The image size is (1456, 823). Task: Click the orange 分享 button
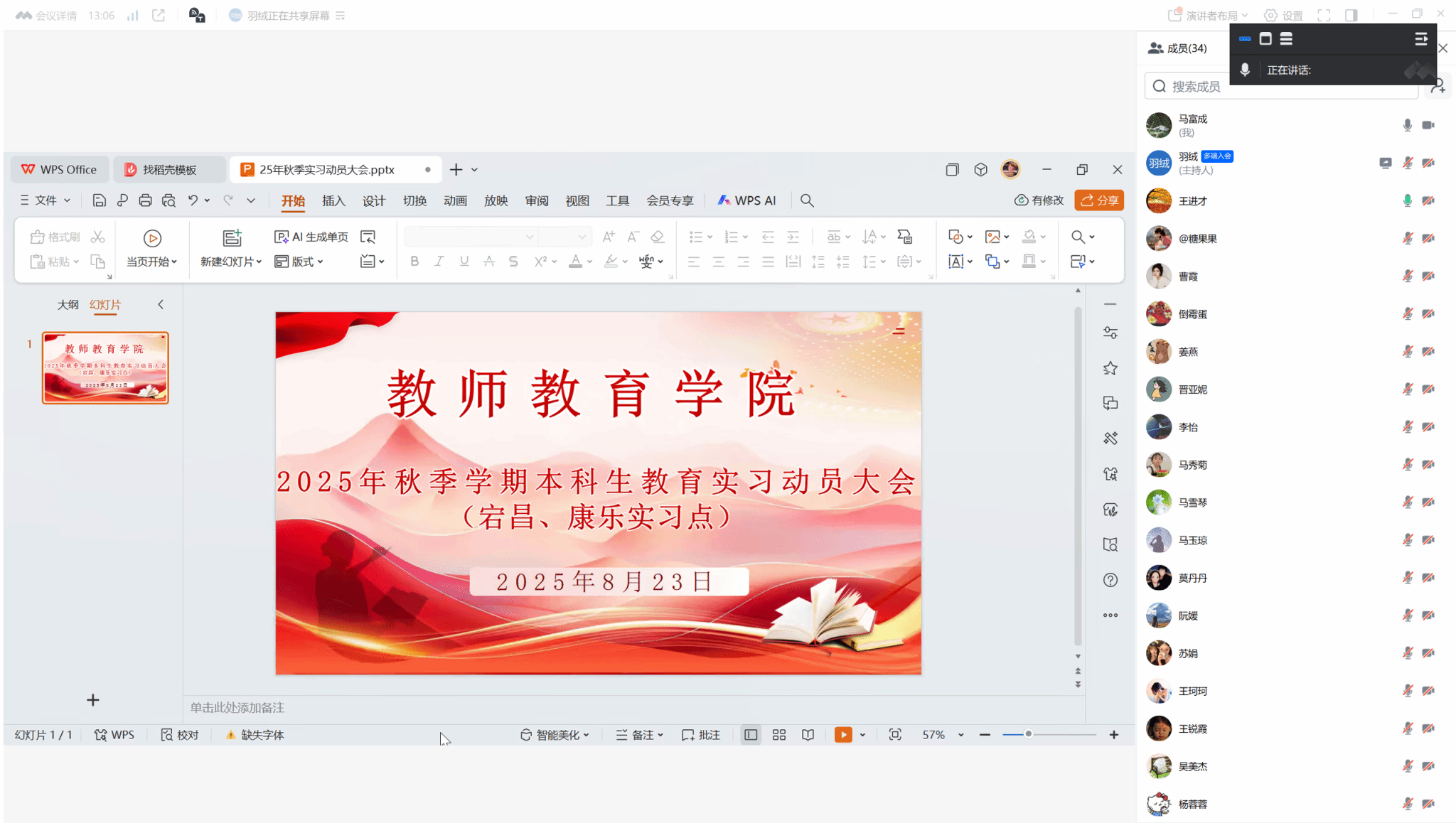1099,200
